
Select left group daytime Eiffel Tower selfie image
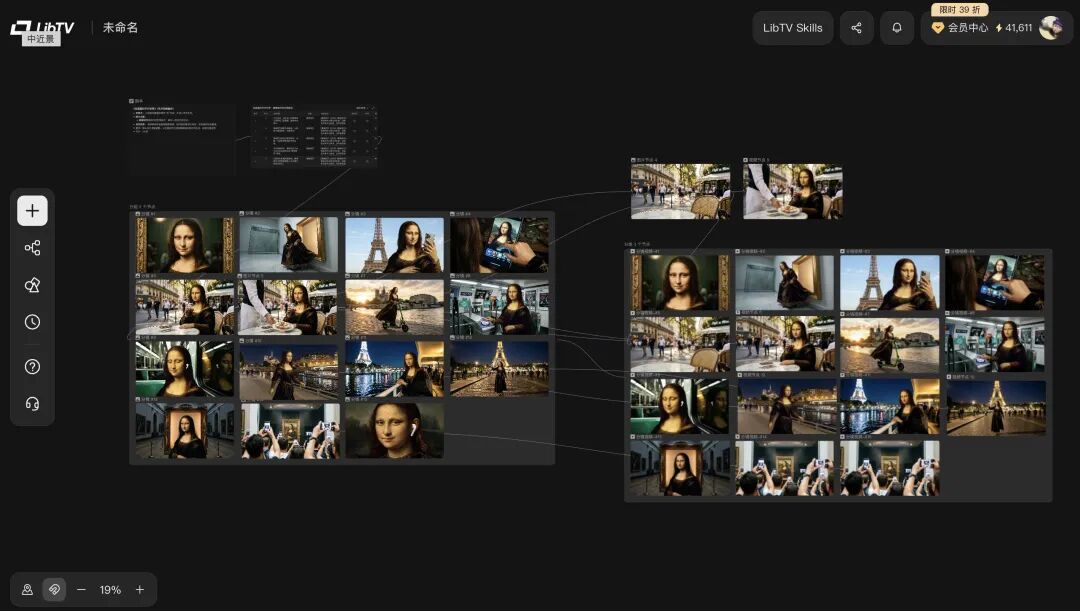point(395,245)
